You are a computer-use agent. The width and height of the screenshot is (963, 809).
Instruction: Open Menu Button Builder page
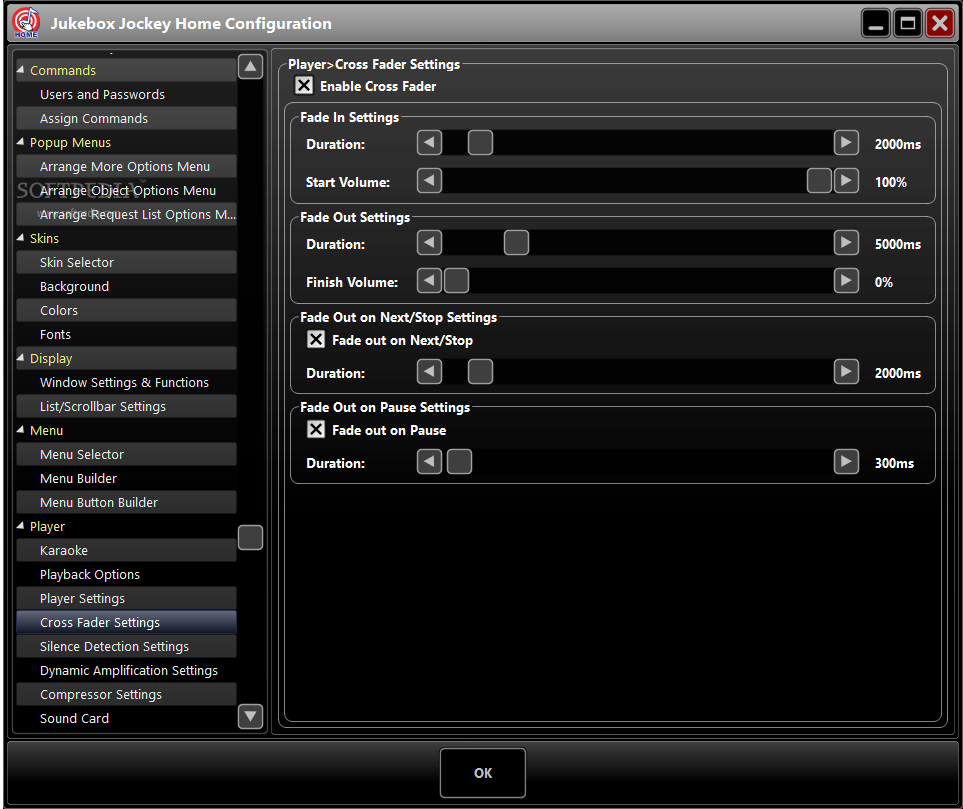tap(127, 502)
